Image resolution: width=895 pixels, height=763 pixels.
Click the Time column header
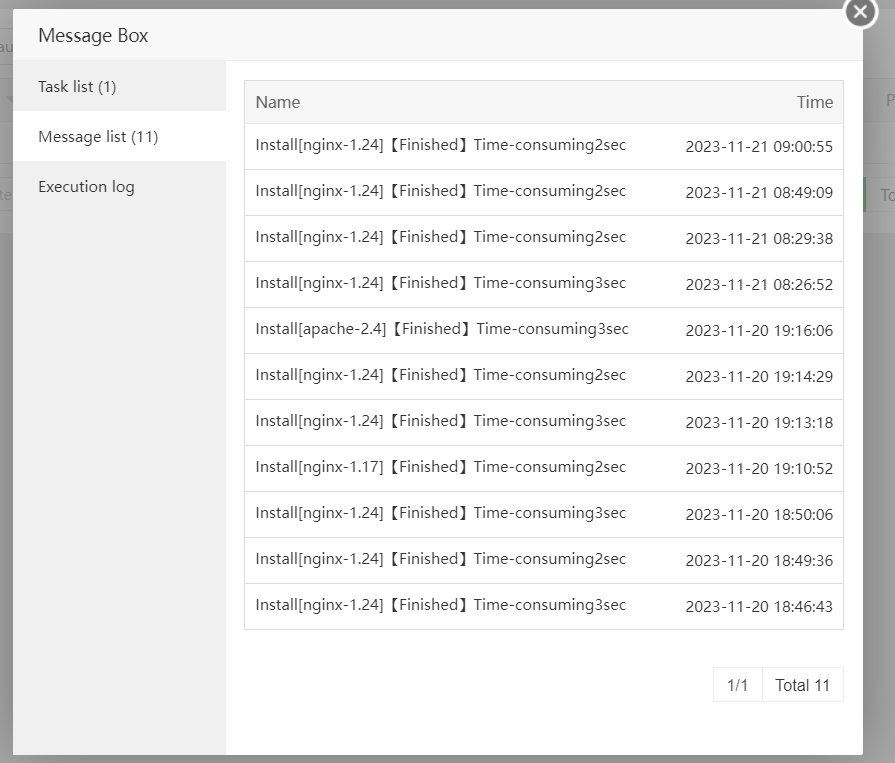(x=814, y=102)
